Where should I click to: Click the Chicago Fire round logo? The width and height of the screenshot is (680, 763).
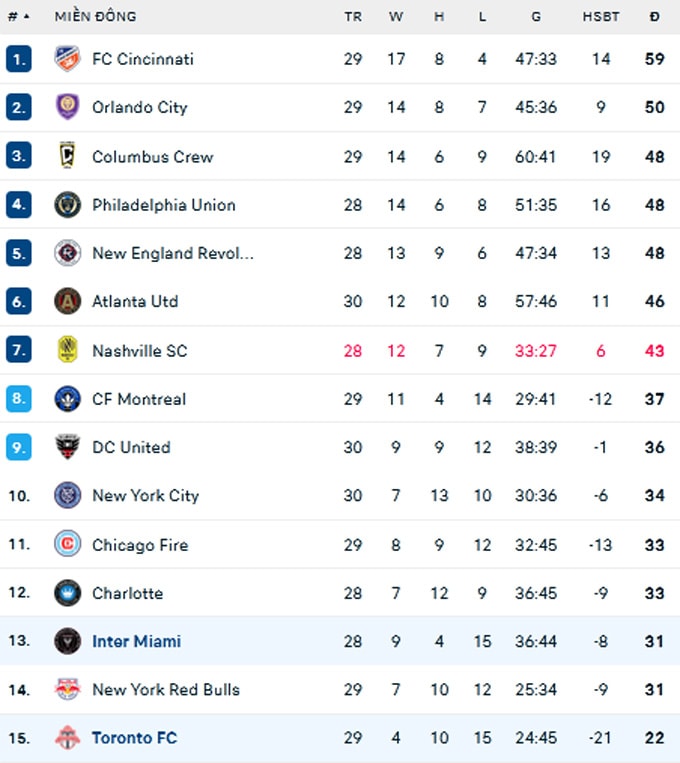[x=67, y=544]
